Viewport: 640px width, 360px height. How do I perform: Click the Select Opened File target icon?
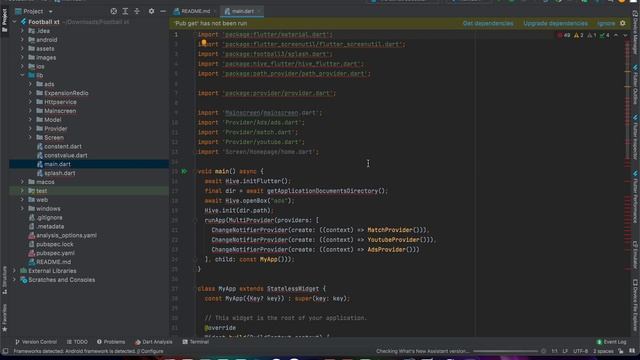[113, 11]
